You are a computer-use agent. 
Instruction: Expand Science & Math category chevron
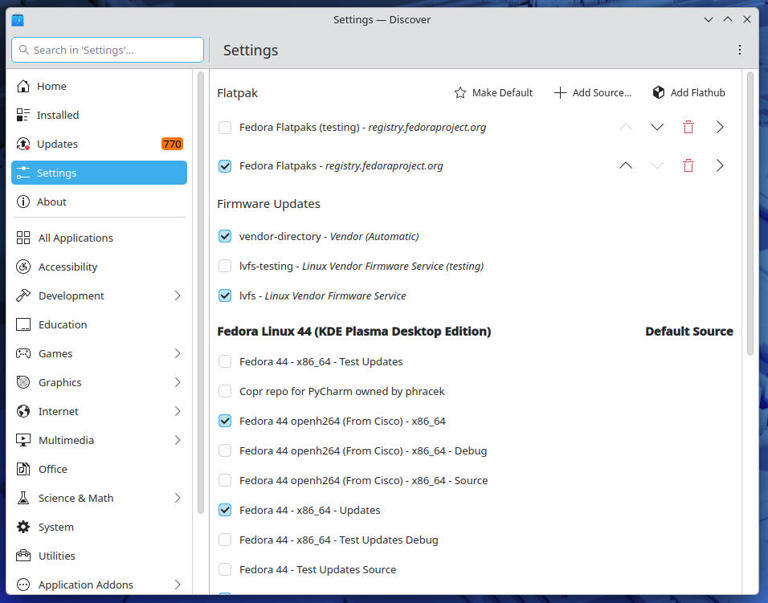[177, 498]
